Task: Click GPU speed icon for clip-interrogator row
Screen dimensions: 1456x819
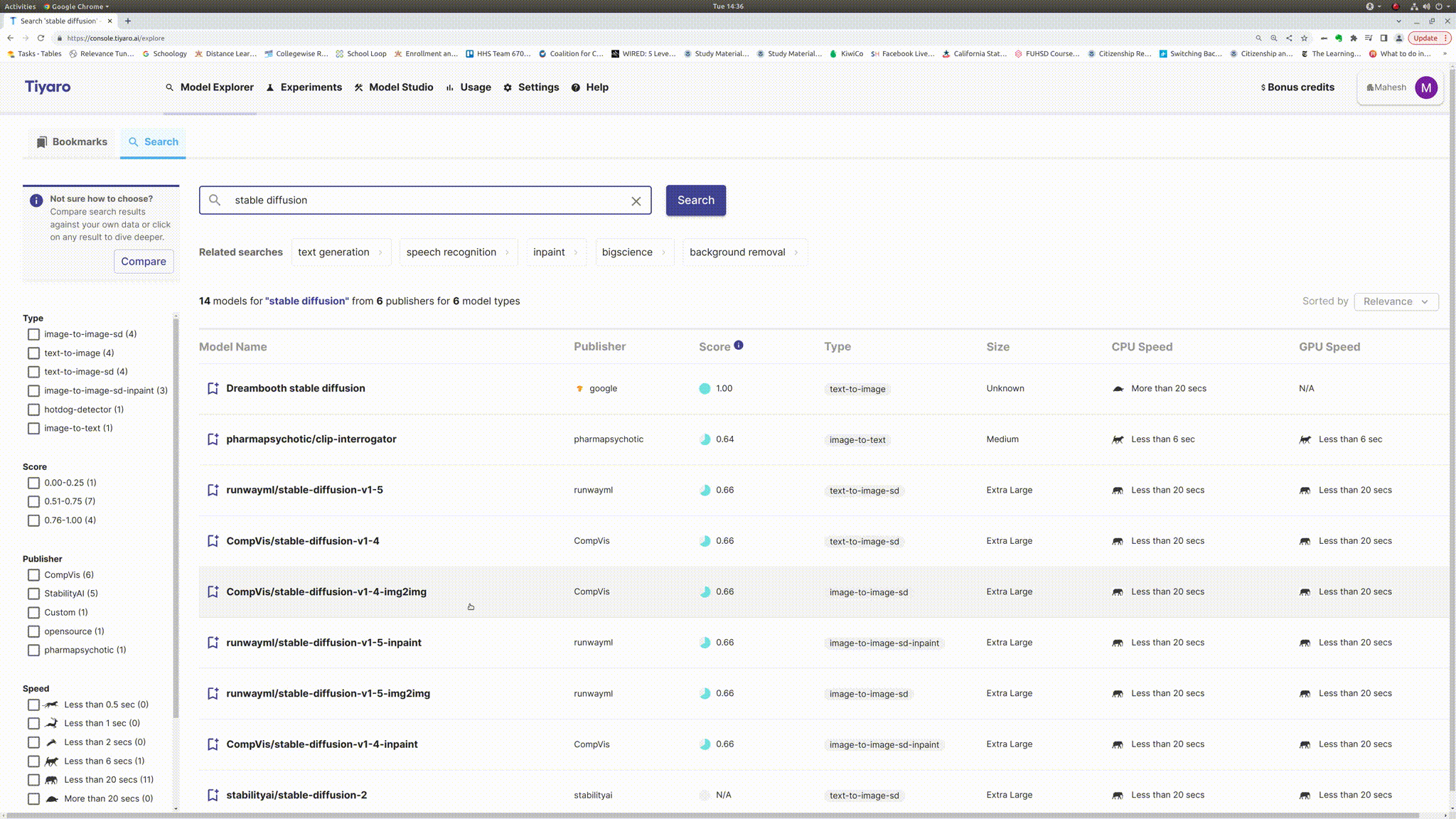Action: point(1305,439)
